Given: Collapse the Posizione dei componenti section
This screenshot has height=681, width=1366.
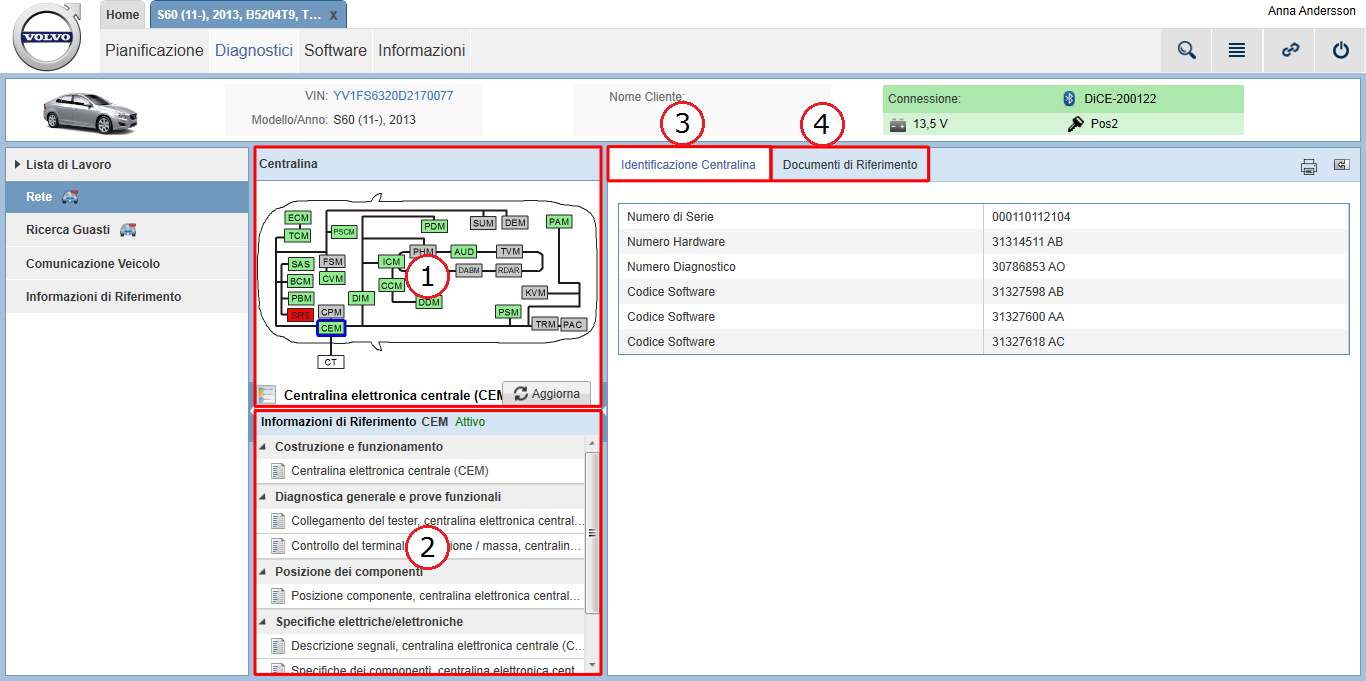Looking at the screenshot, I should coord(263,572).
